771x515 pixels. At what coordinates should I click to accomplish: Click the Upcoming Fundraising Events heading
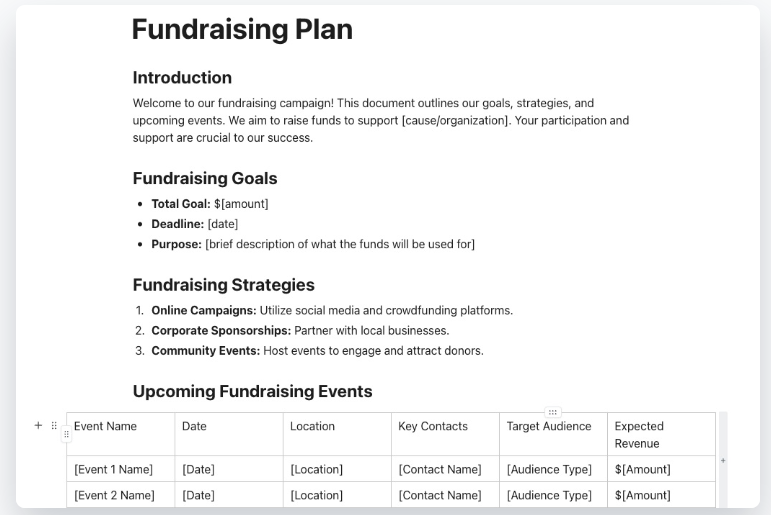[252, 391]
